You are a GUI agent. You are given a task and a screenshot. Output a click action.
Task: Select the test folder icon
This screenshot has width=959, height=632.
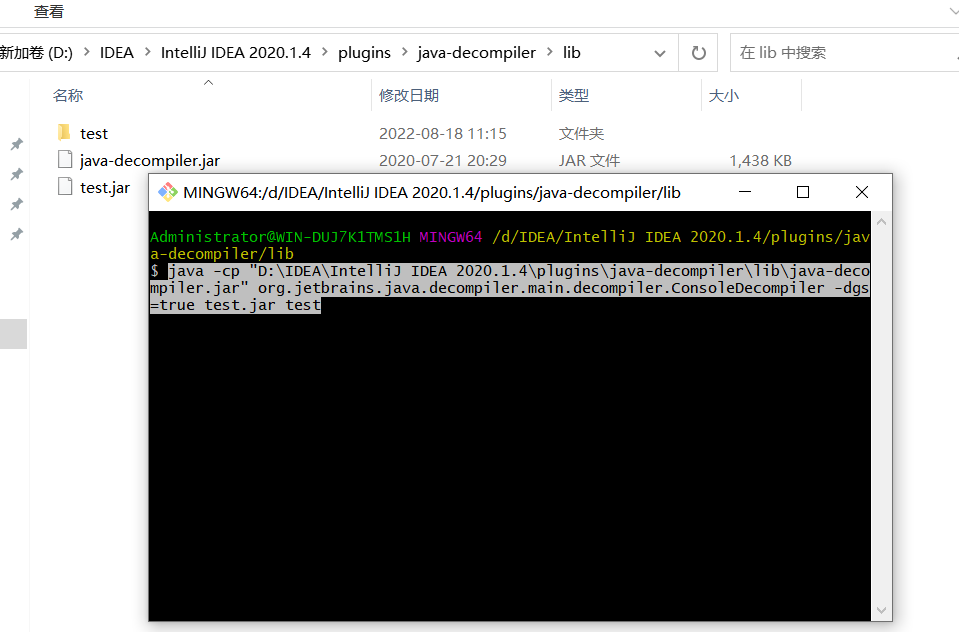(x=64, y=133)
